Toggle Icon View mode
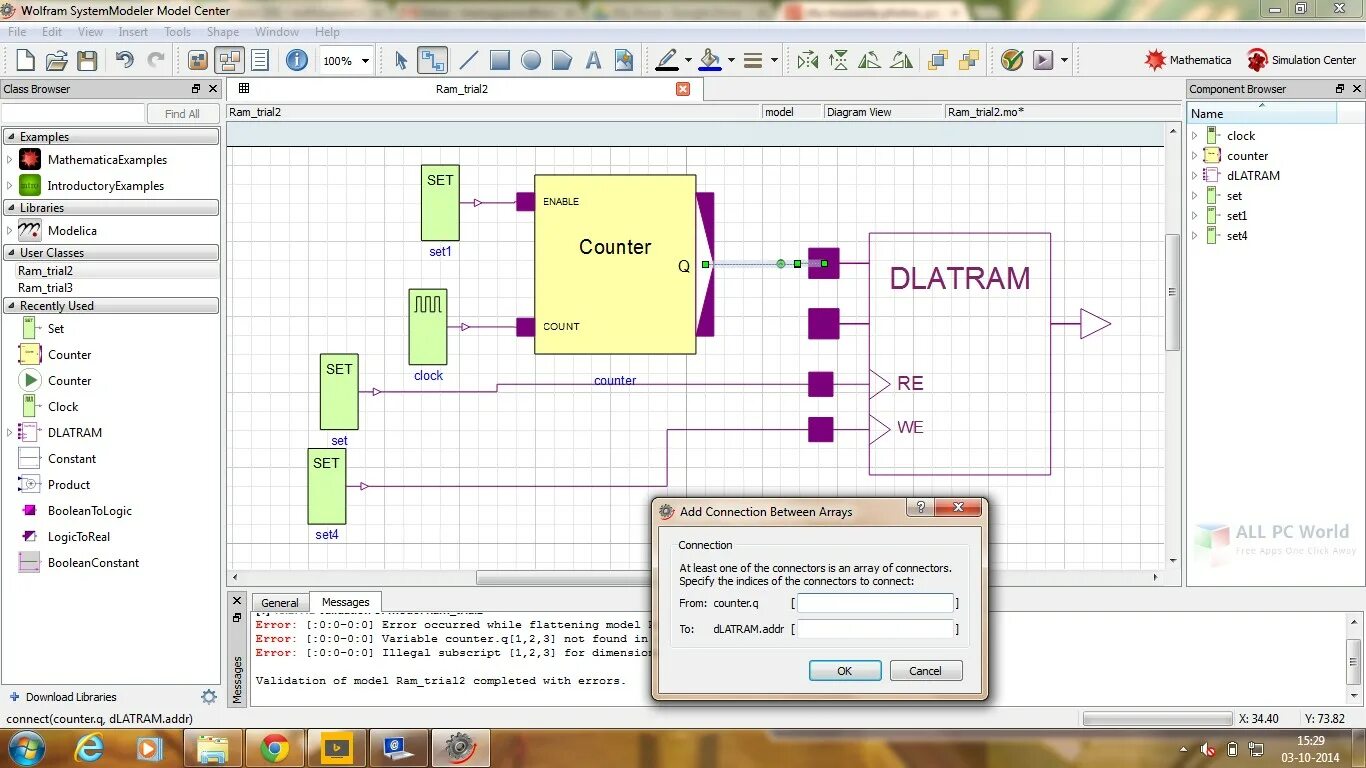Image resolution: width=1366 pixels, height=768 pixels. click(x=198, y=60)
